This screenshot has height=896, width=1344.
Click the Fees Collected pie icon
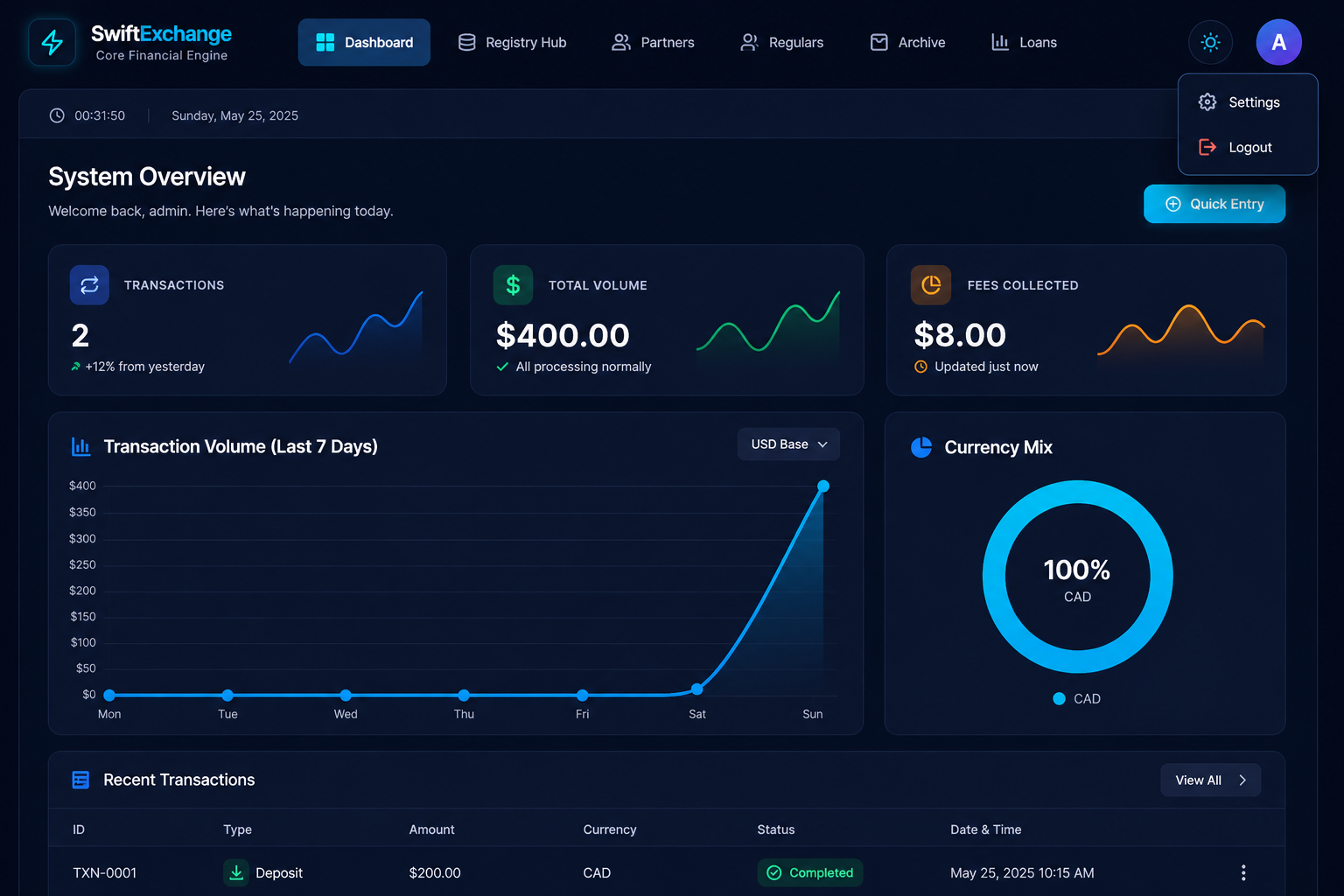click(931, 285)
